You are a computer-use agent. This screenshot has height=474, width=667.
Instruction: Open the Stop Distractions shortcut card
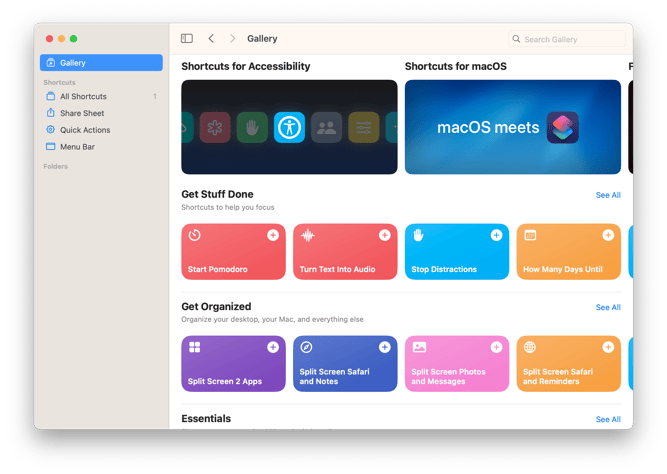point(457,251)
